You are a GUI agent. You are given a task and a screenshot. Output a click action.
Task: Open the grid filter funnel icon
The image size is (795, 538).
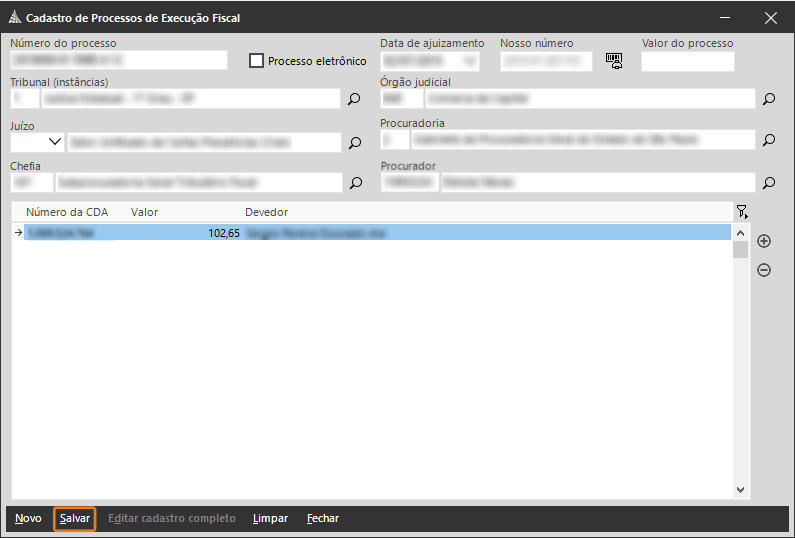741,212
